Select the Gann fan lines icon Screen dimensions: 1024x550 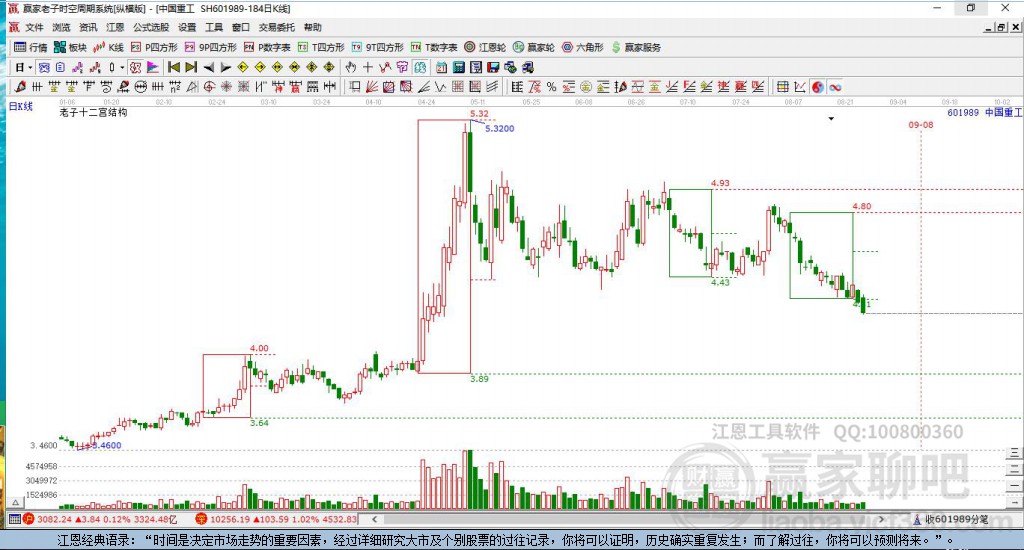point(372,87)
